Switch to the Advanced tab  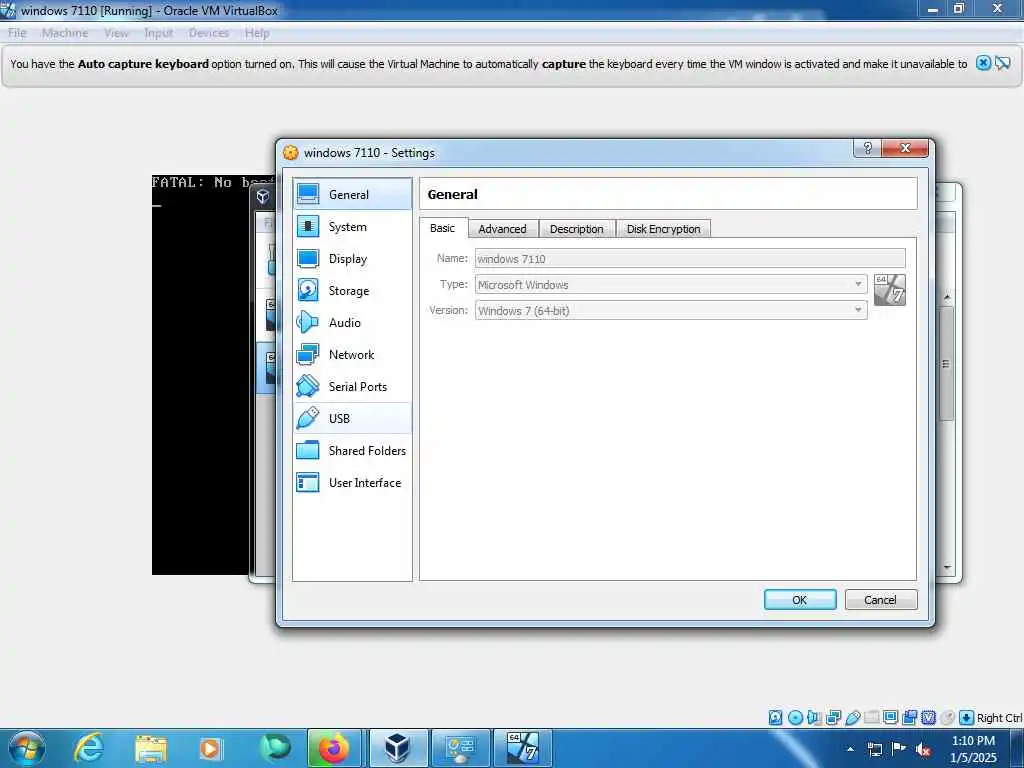pos(502,229)
